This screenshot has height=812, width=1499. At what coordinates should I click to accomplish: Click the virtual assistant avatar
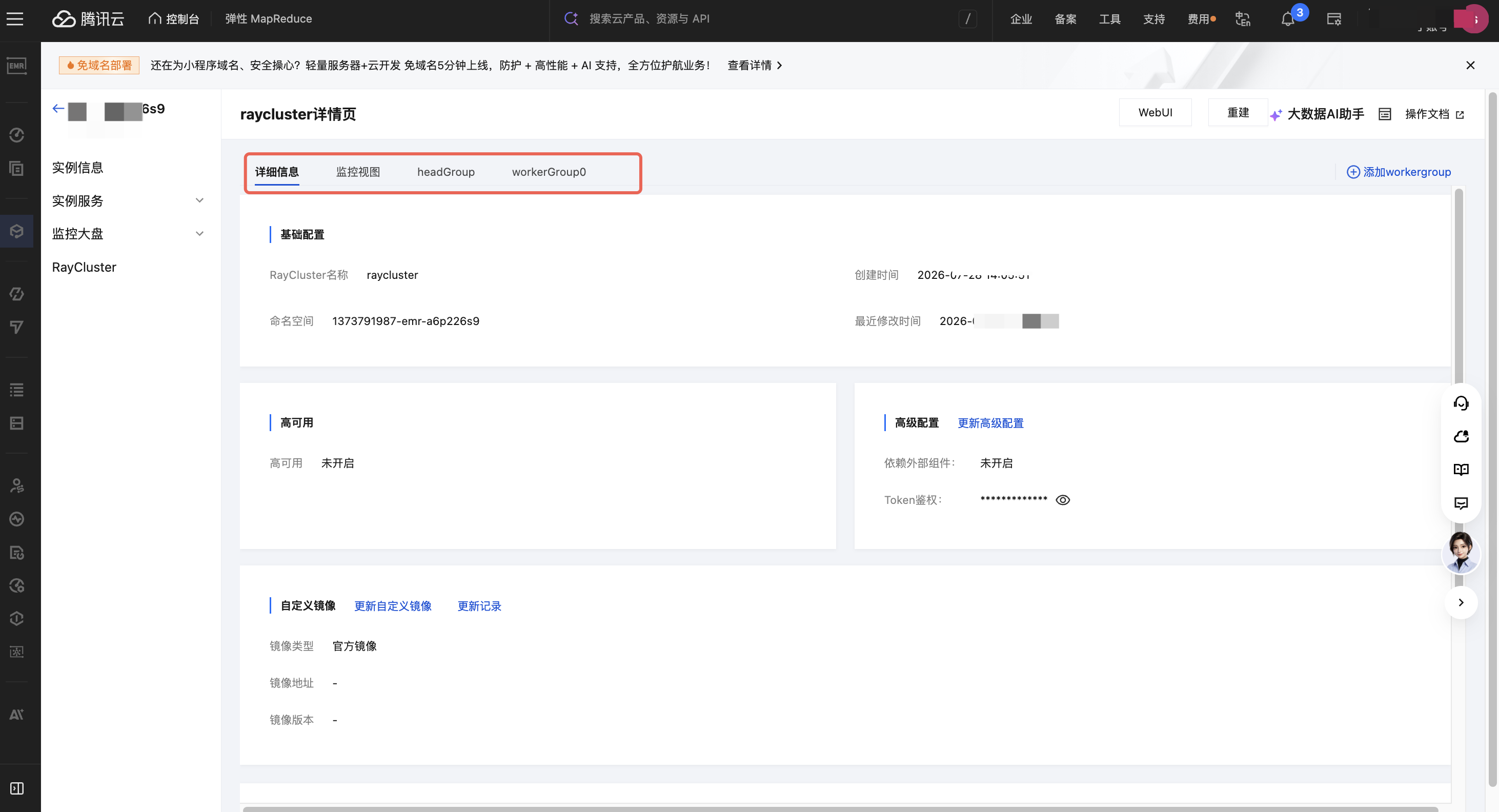1461,553
